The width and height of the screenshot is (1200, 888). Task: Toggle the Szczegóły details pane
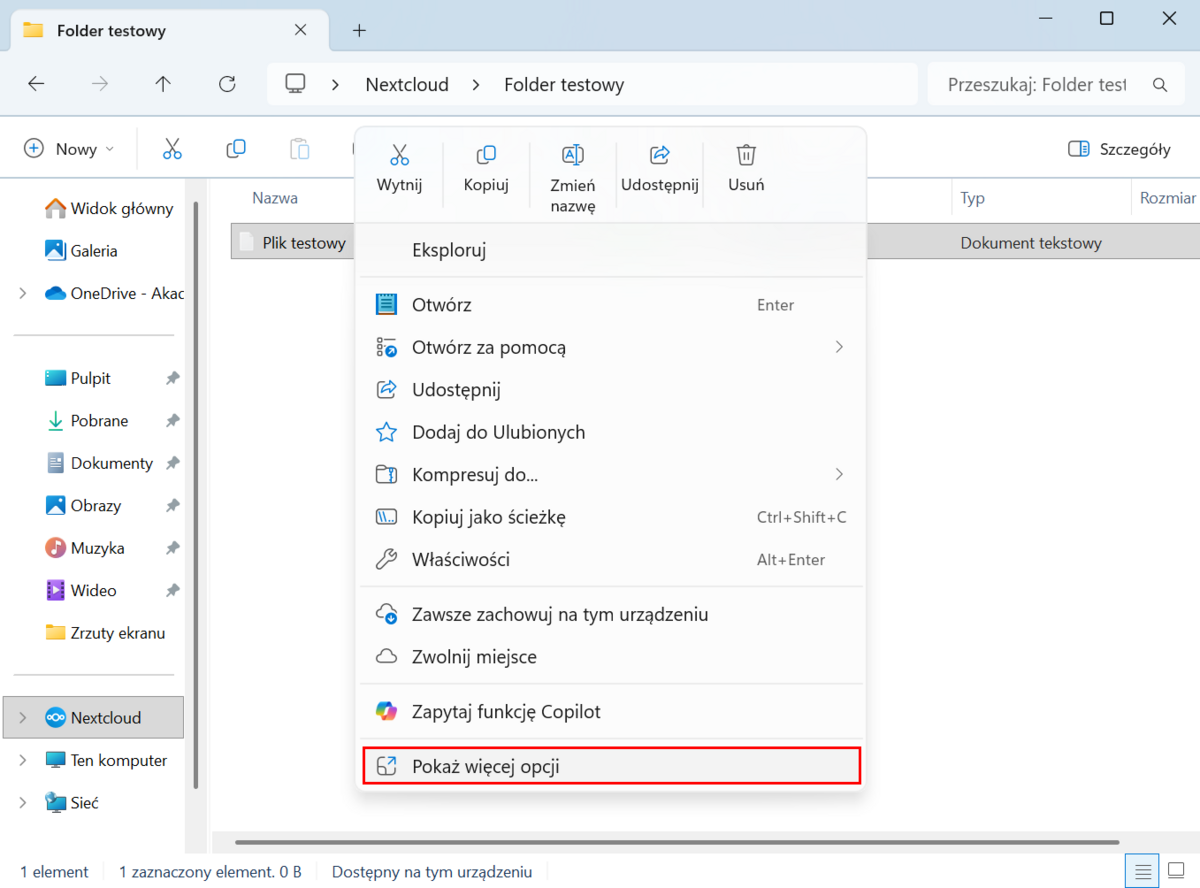1119,149
